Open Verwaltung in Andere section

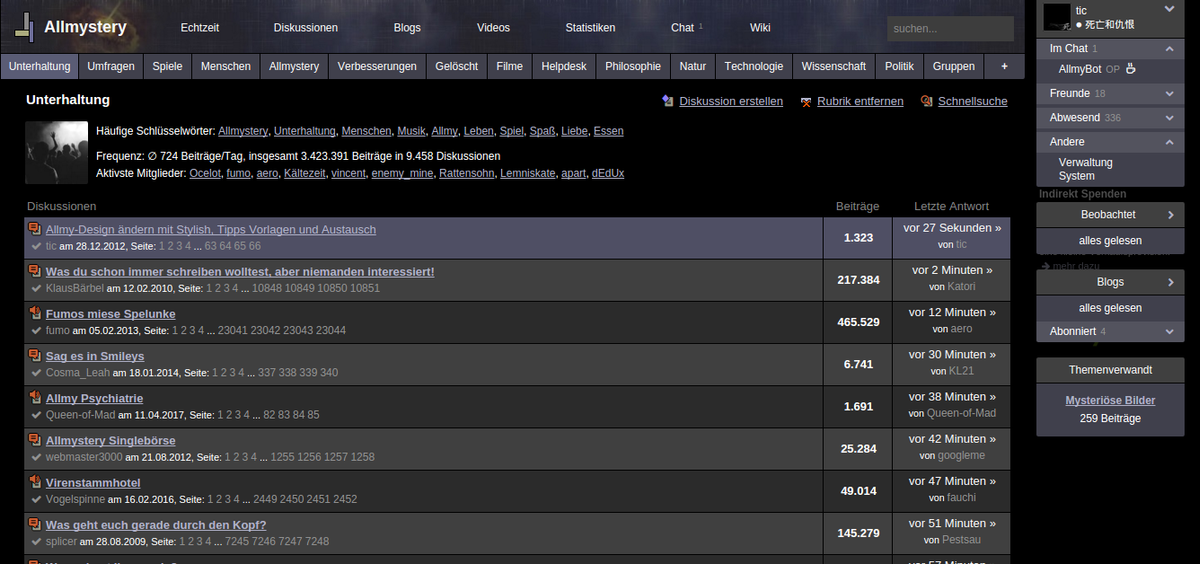pos(1086,162)
